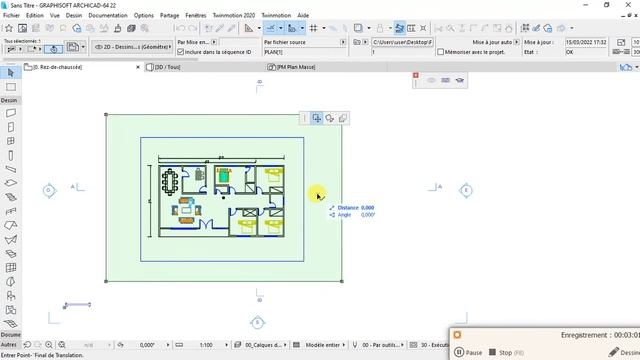
Task: Click the source file path field
Action: point(402,42)
